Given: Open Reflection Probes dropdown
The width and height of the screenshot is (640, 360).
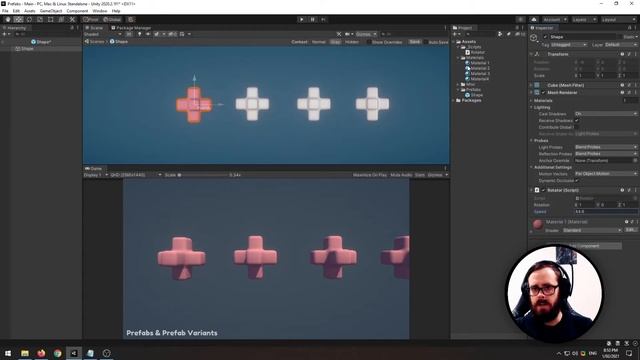Looking at the screenshot, I should coord(606,153).
